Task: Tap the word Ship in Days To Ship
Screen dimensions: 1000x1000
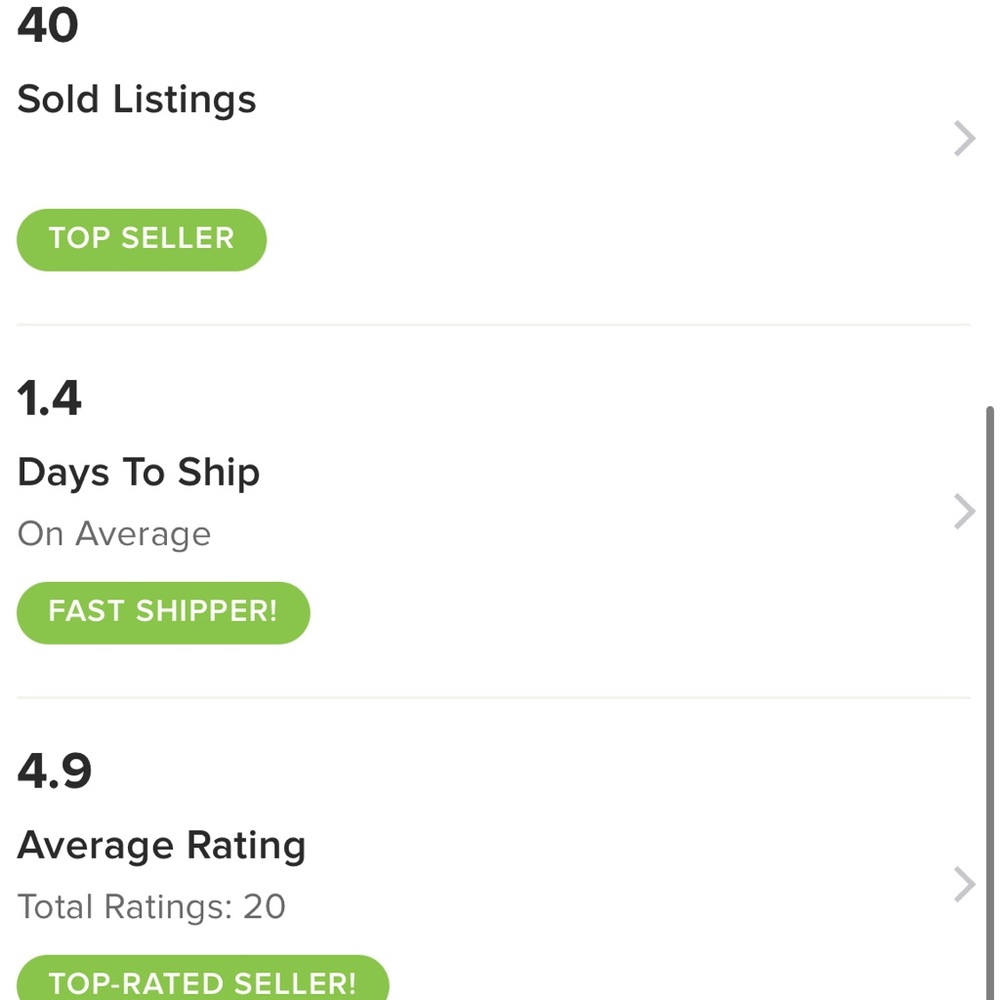Action: point(219,473)
